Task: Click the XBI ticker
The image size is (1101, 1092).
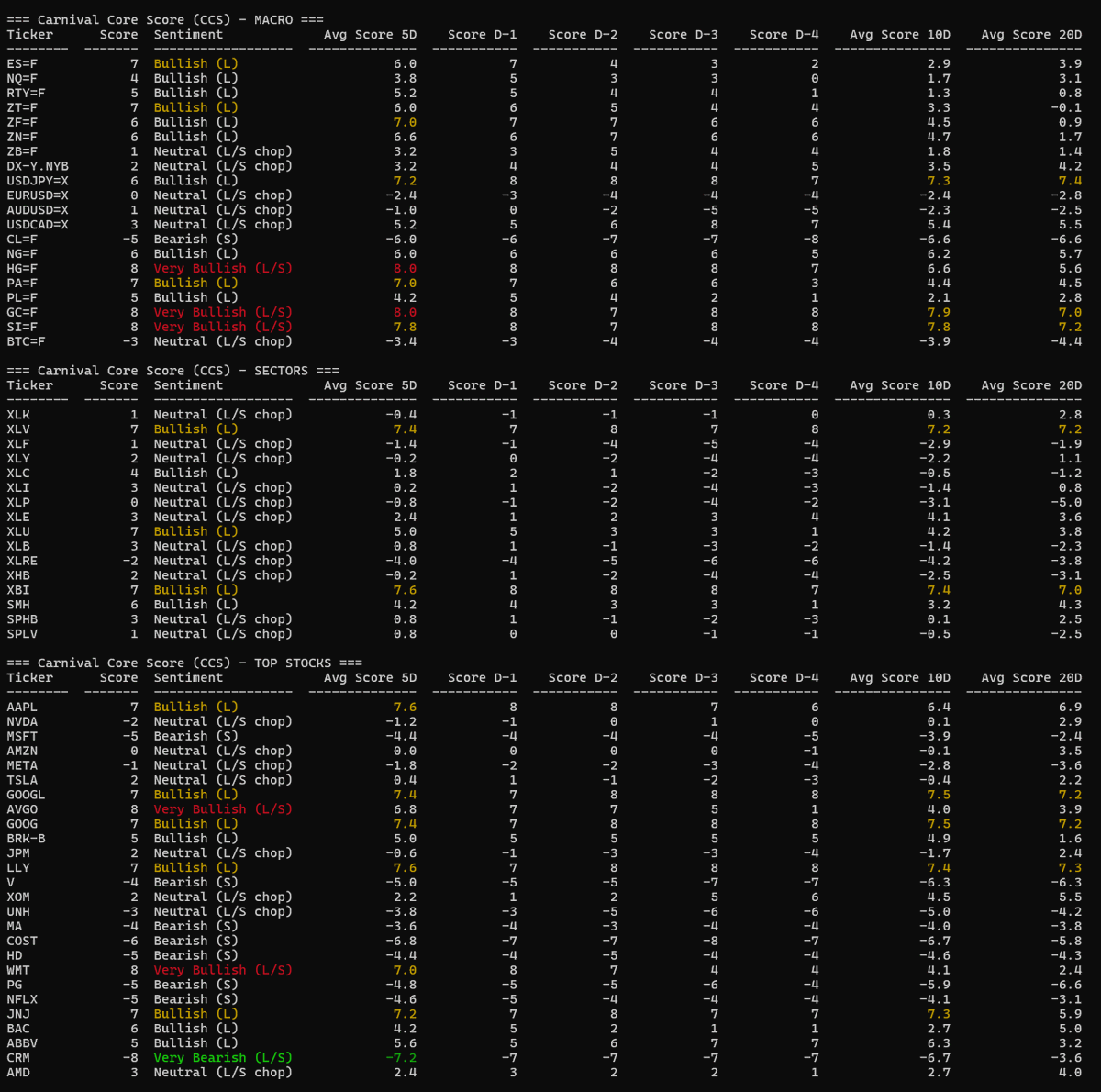Action: click(x=18, y=590)
